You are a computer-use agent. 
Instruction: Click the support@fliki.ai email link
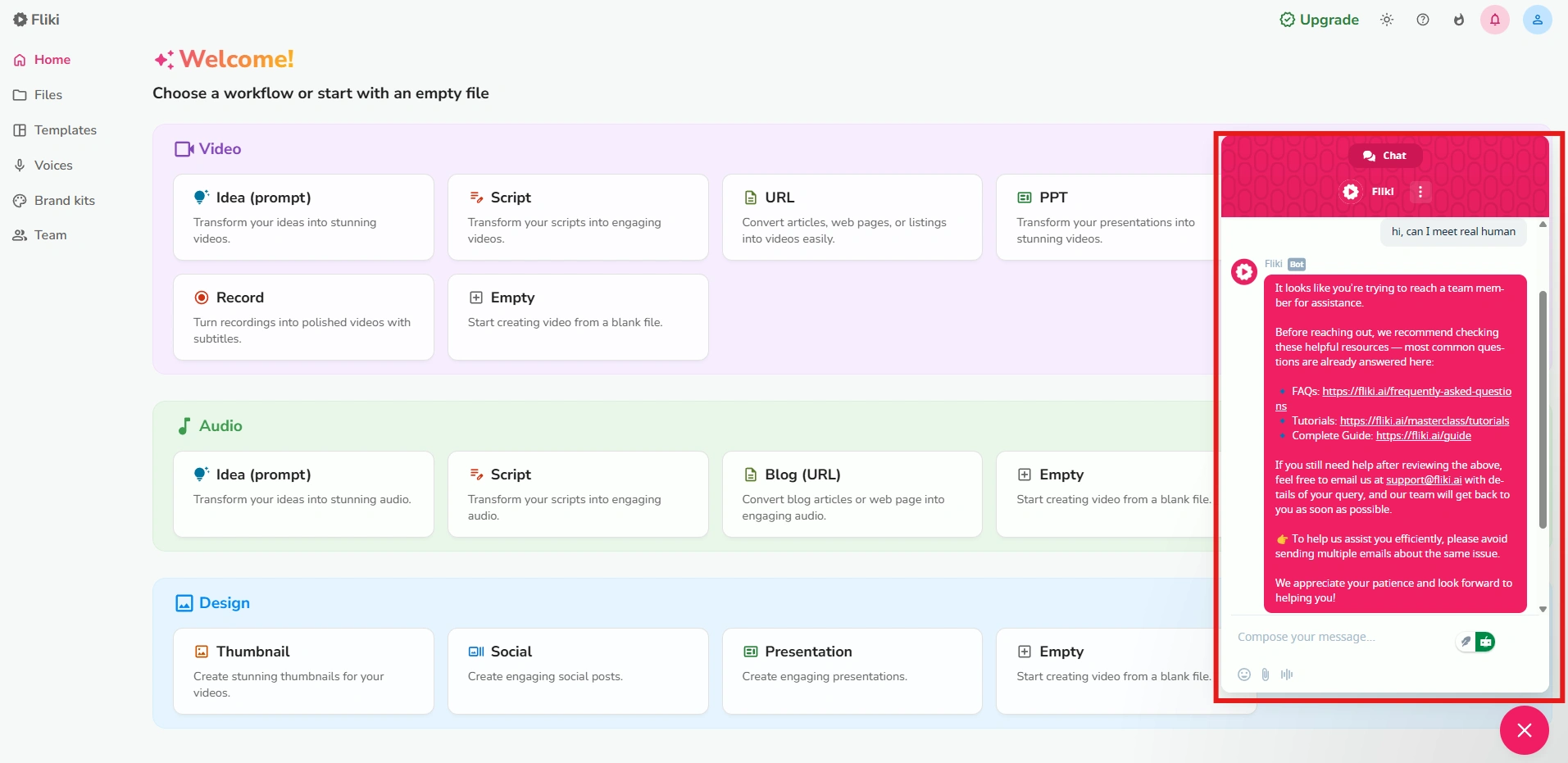(1424, 480)
